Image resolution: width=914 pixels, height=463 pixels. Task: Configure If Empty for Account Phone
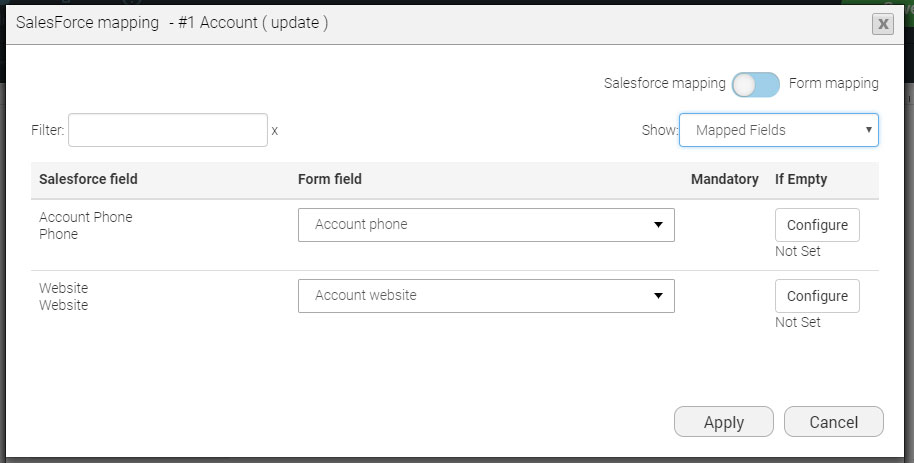(x=817, y=225)
